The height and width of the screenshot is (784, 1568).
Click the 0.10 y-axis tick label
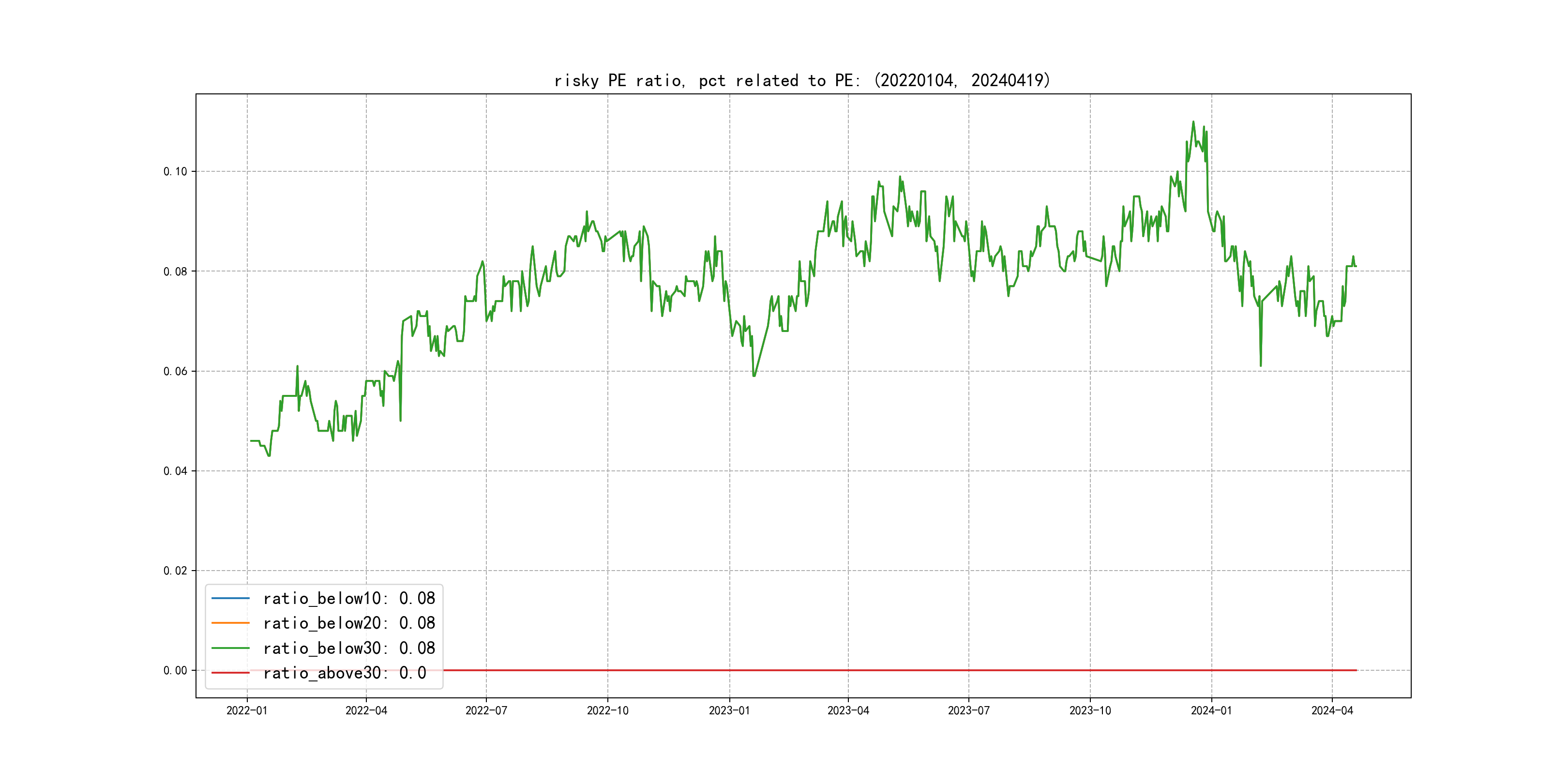[175, 172]
